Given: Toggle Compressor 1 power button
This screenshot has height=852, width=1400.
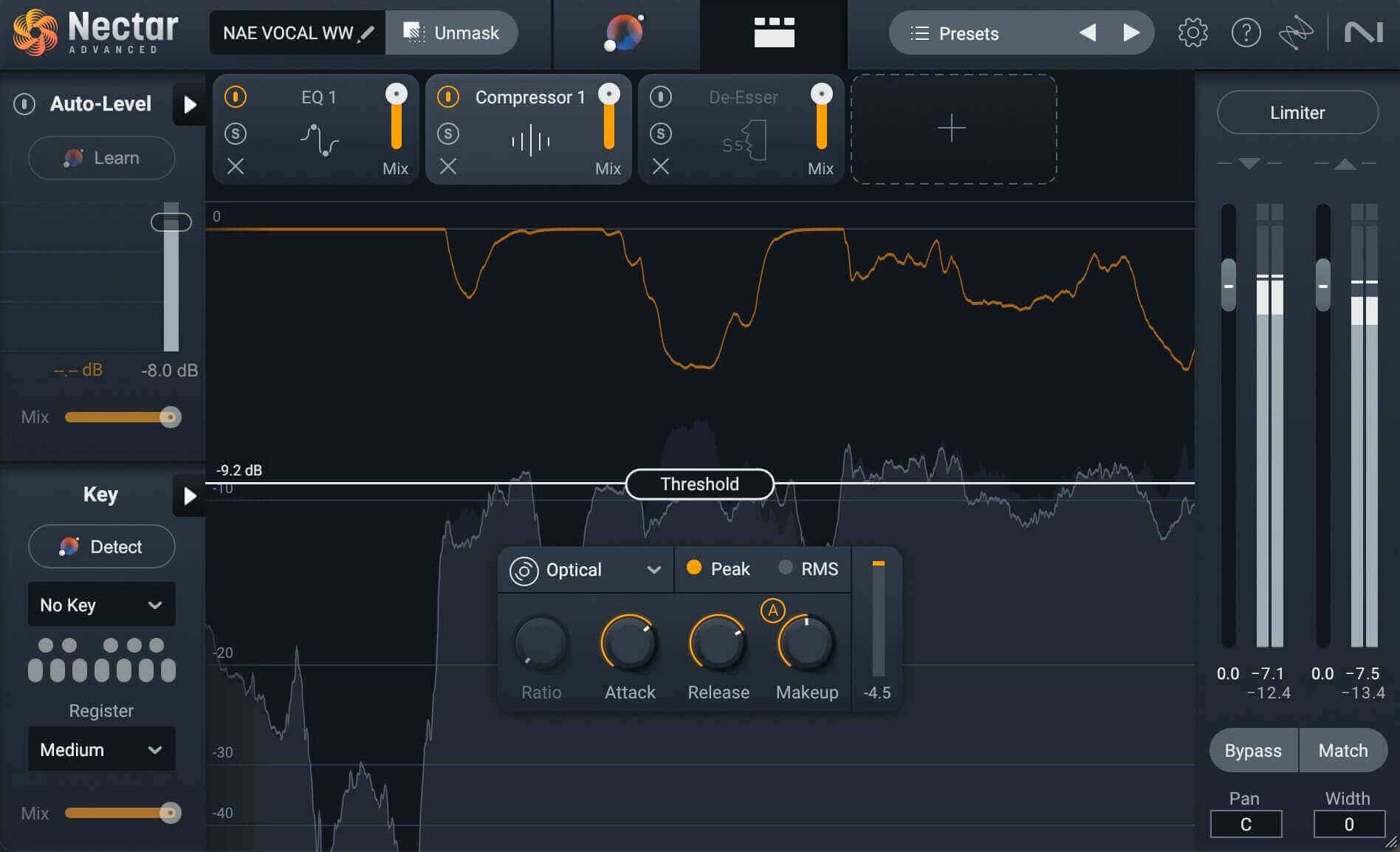Looking at the screenshot, I should 448,97.
